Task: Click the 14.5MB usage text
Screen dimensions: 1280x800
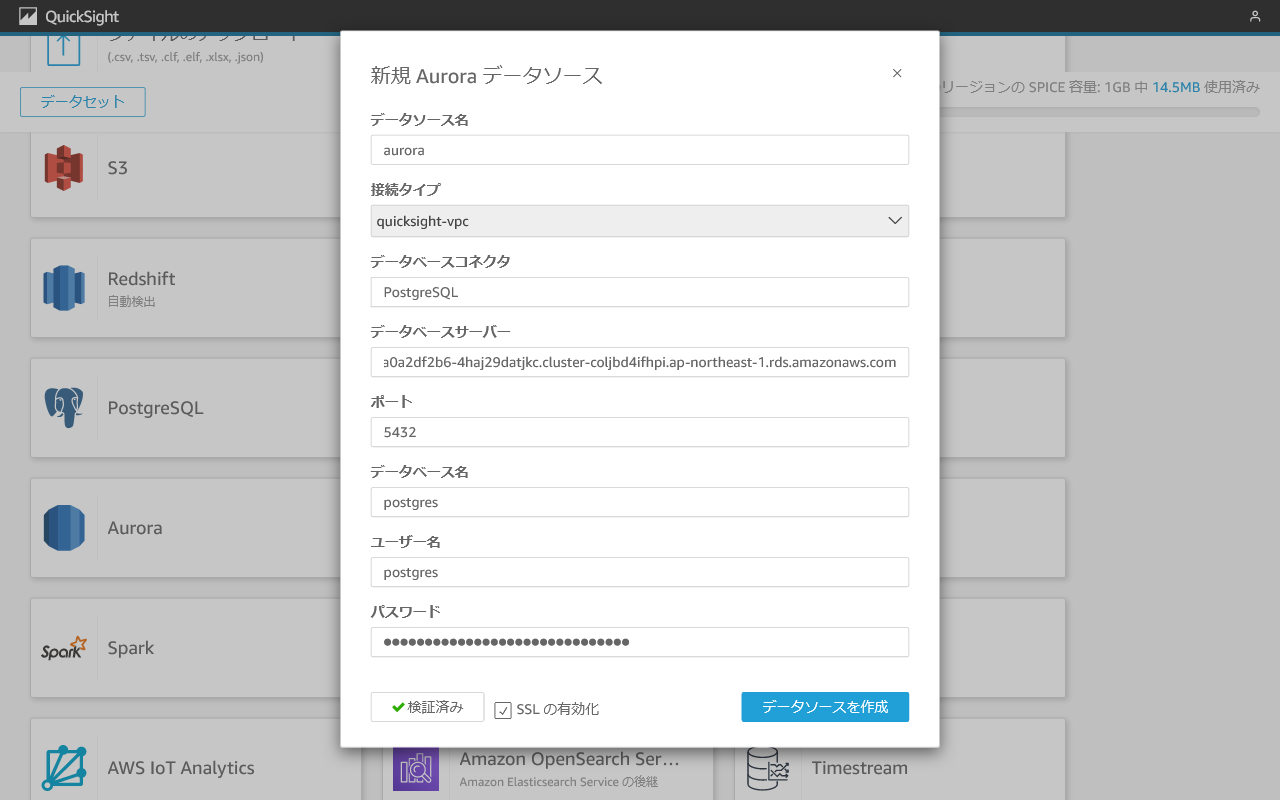Action: click(1176, 87)
